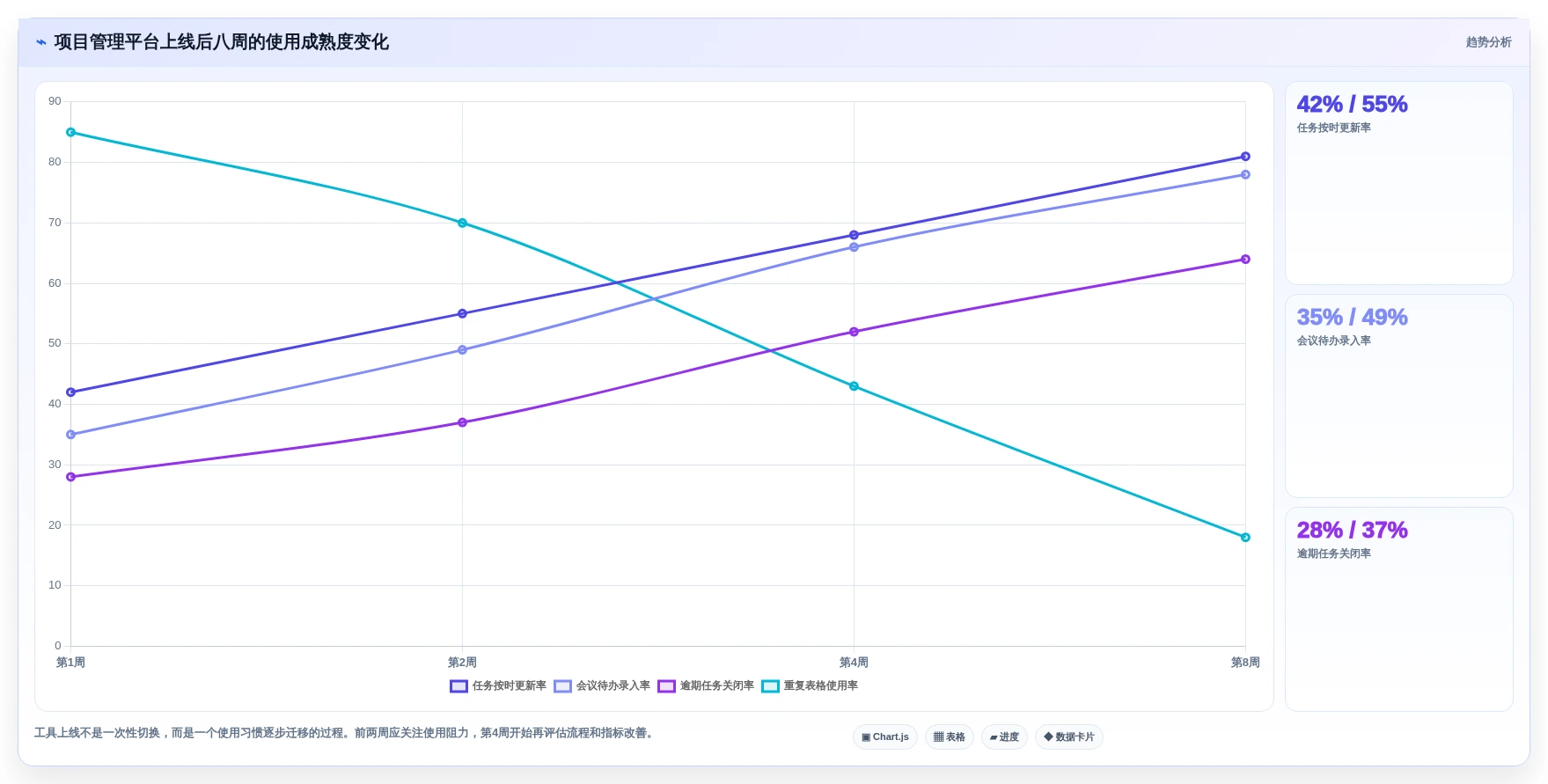The width and height of the screenshot is (1548, 784).
Task: Click the cyan data point at 第2周
Action: (462, 223)
